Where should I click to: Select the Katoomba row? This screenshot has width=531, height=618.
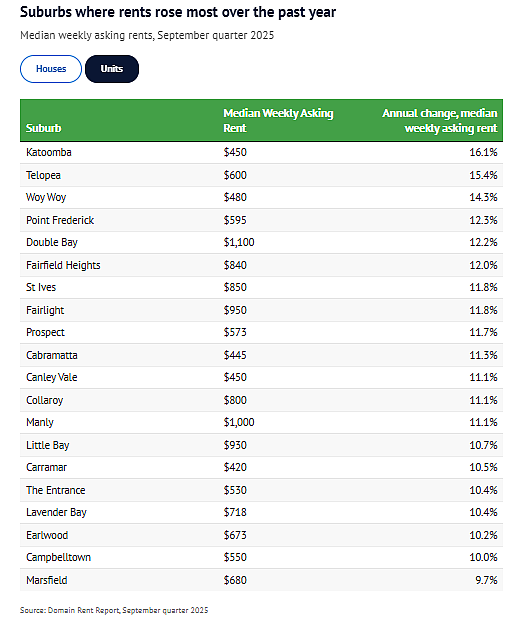coord(261,153)
